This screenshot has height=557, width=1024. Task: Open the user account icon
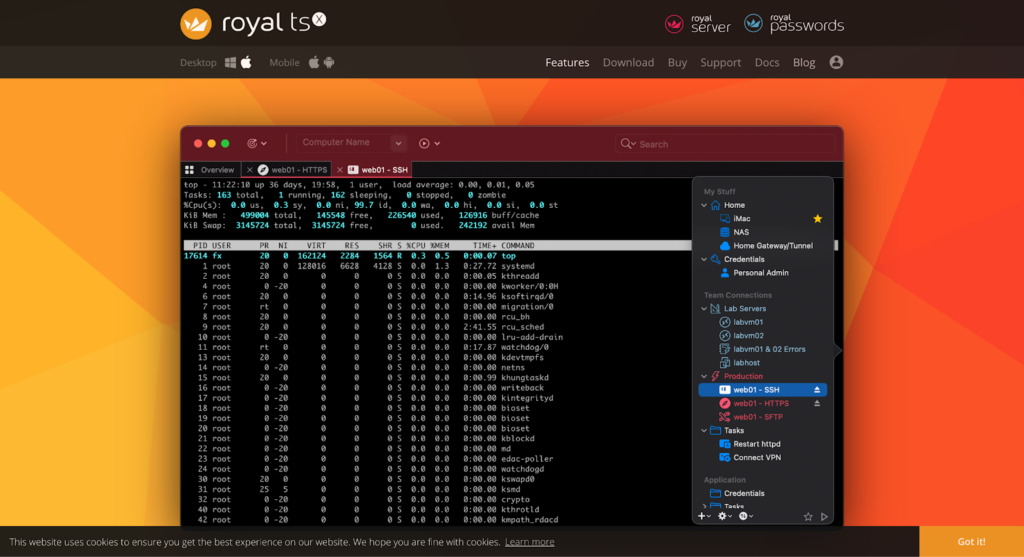(x=836, y=62)
